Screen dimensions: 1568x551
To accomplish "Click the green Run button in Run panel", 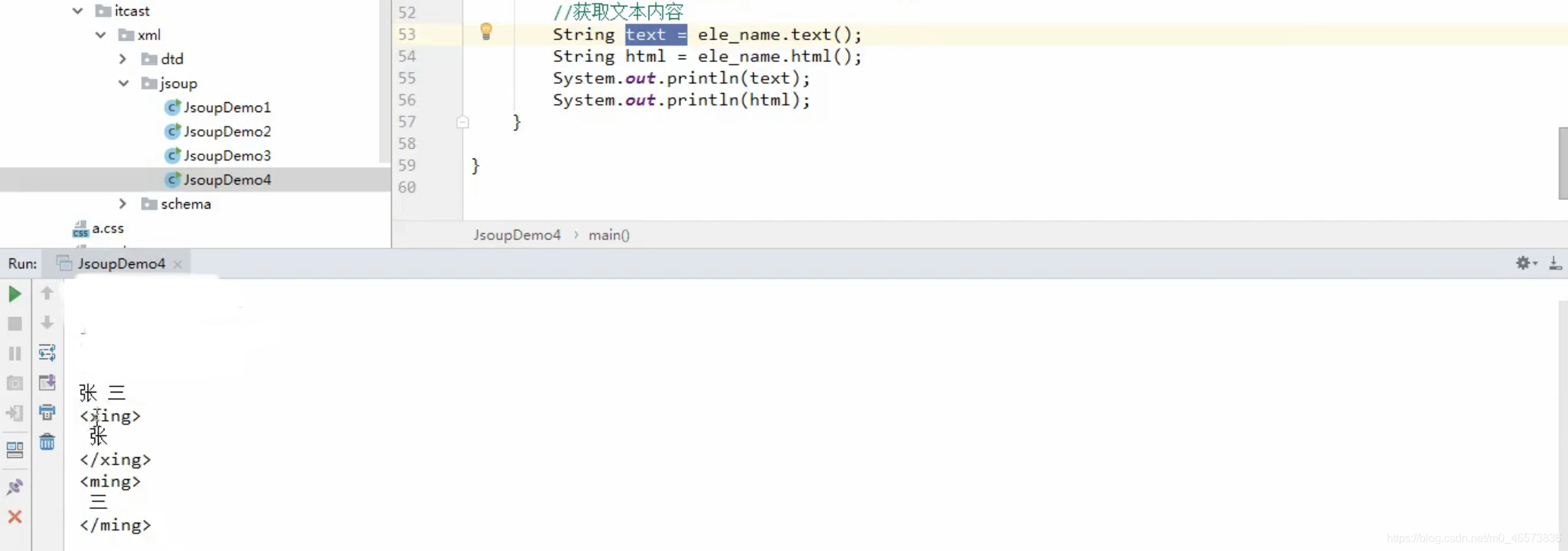I will click(15, 294).
